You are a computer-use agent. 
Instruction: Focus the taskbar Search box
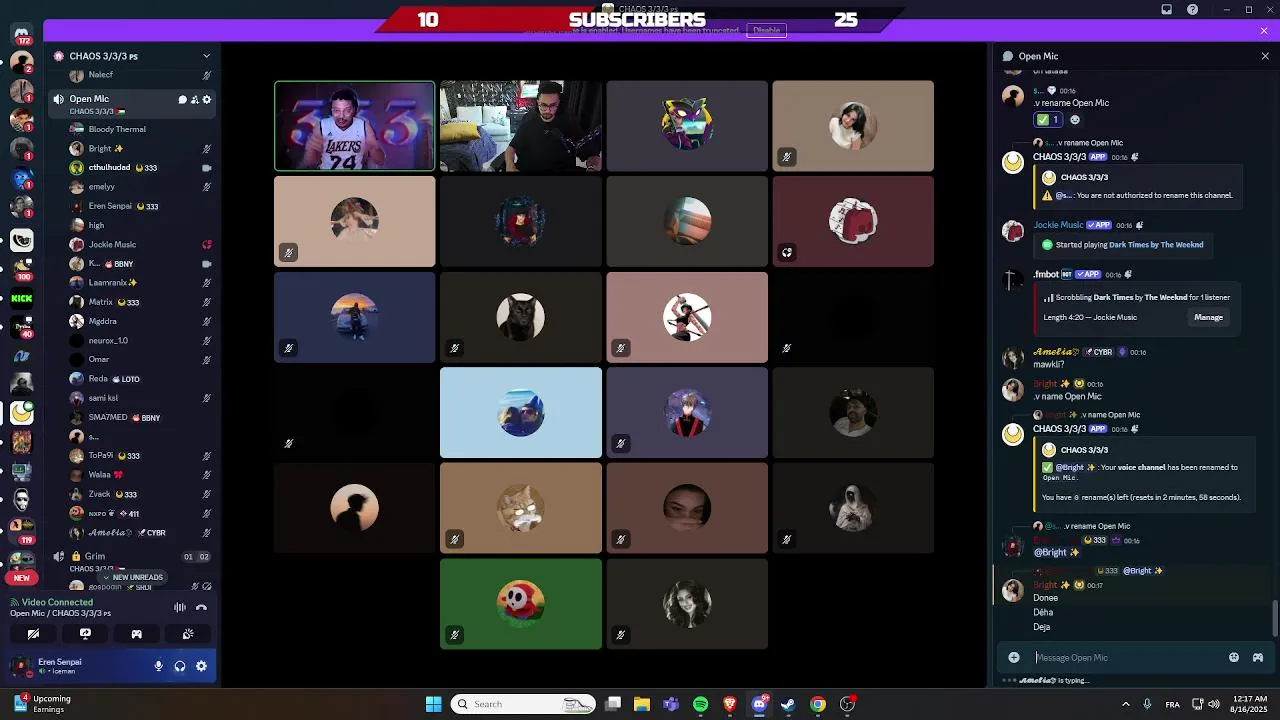(x=525, y=704)
